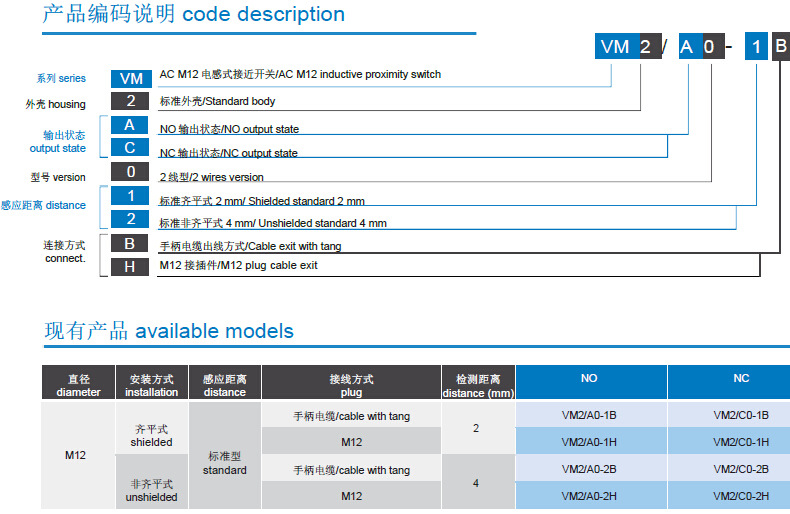Open model VM2/C0-1H
The width and height of the screenshot is (790, 514).
coord(741,442)
